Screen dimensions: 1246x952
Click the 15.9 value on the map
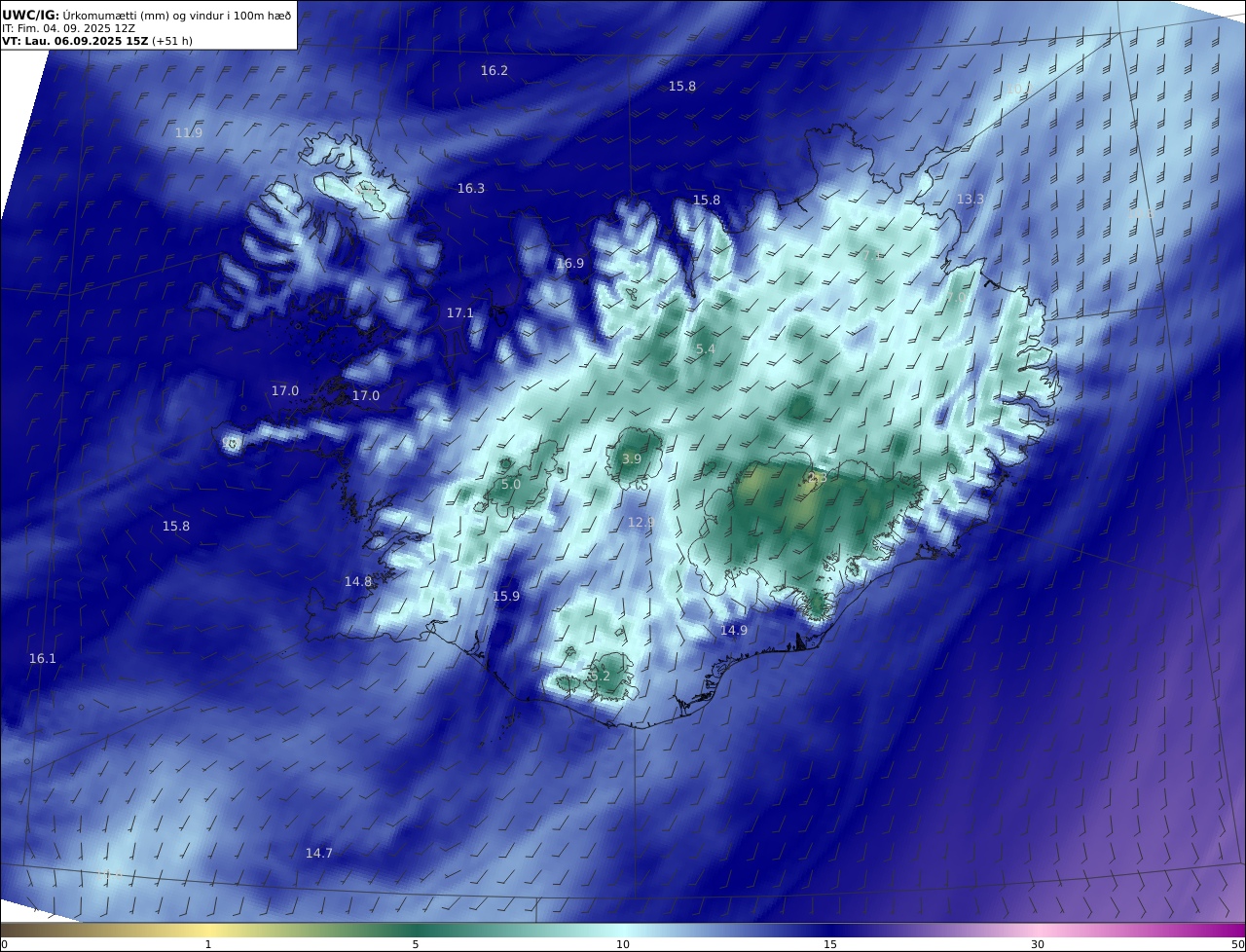[x=506, y=597]
